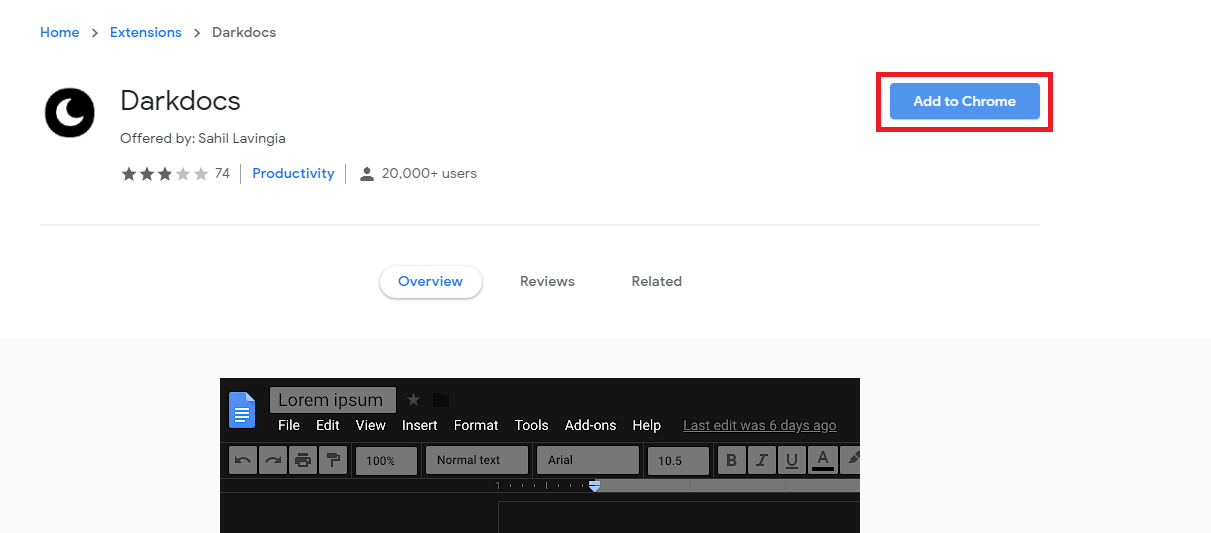This screenshot has width=1211, height=533.
Task: Open the View menu in preview
Action: [371, 425]
